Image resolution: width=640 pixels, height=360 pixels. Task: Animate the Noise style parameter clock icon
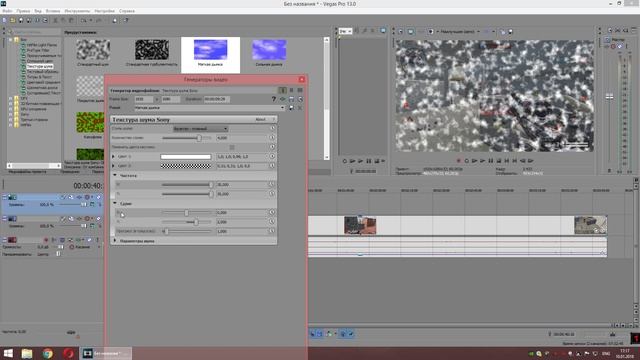[x=272, y=129]
